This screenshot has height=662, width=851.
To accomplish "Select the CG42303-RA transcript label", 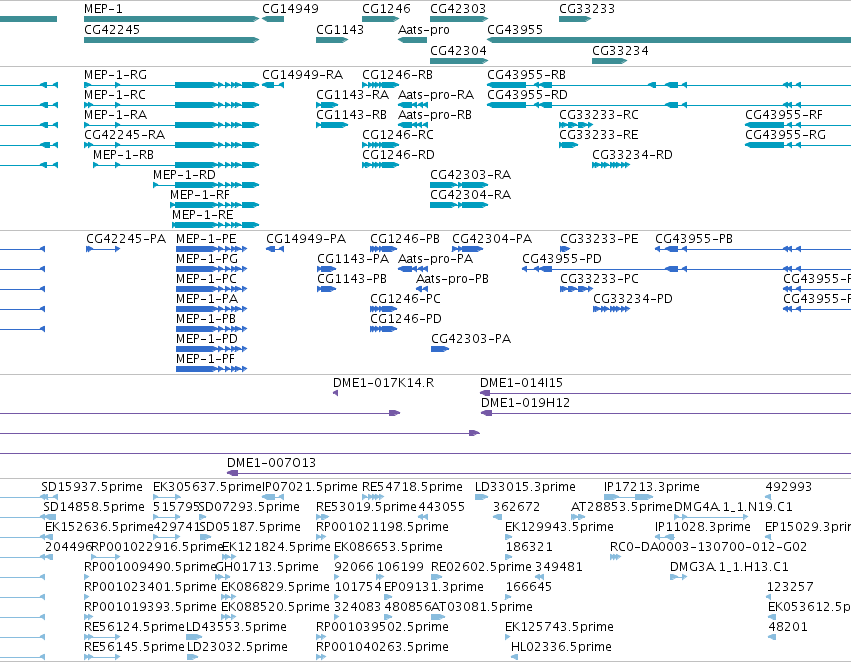I will click(x=471, y=175).
